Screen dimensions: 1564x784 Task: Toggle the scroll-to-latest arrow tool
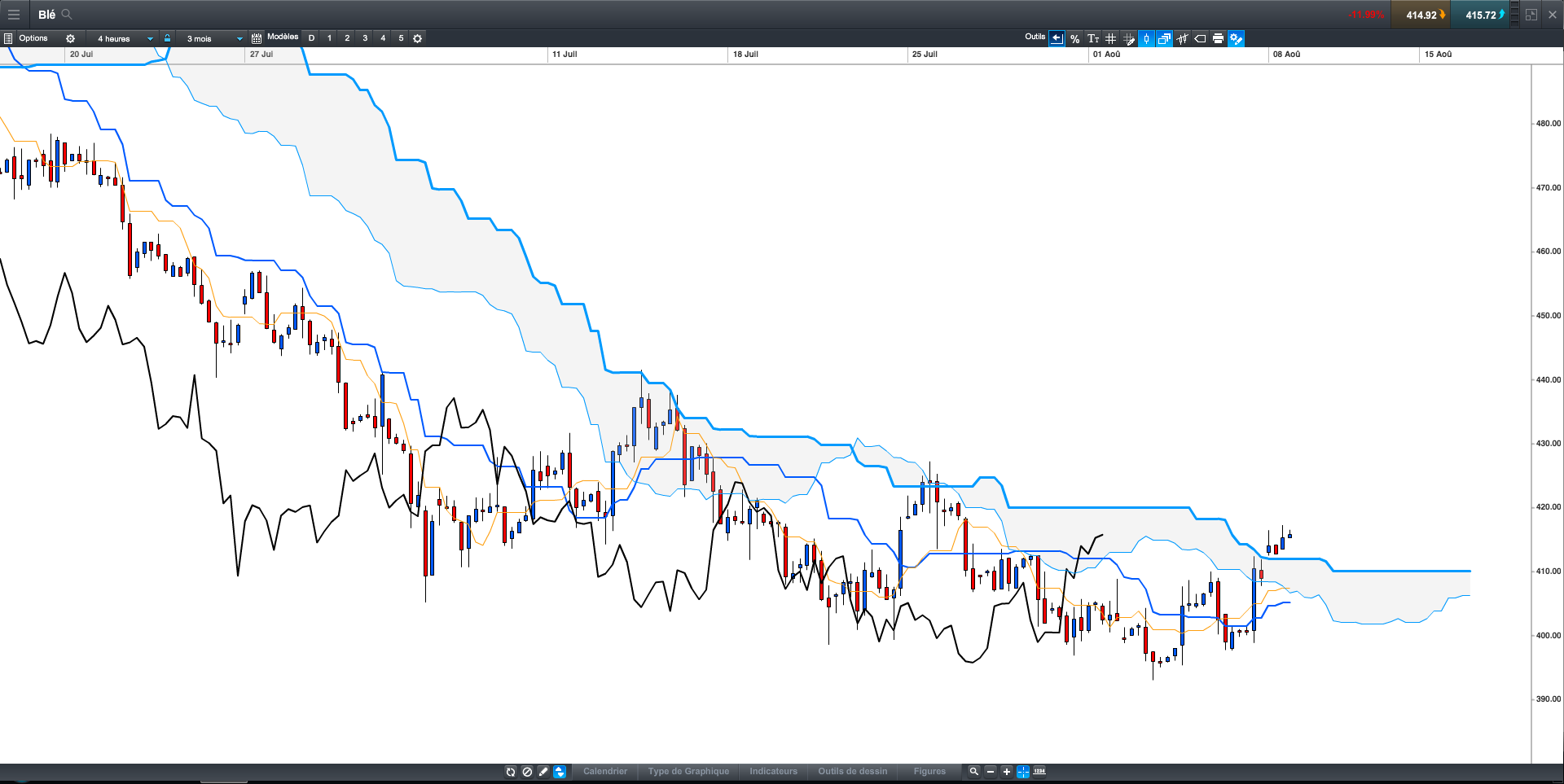(x=1057, y=38)
